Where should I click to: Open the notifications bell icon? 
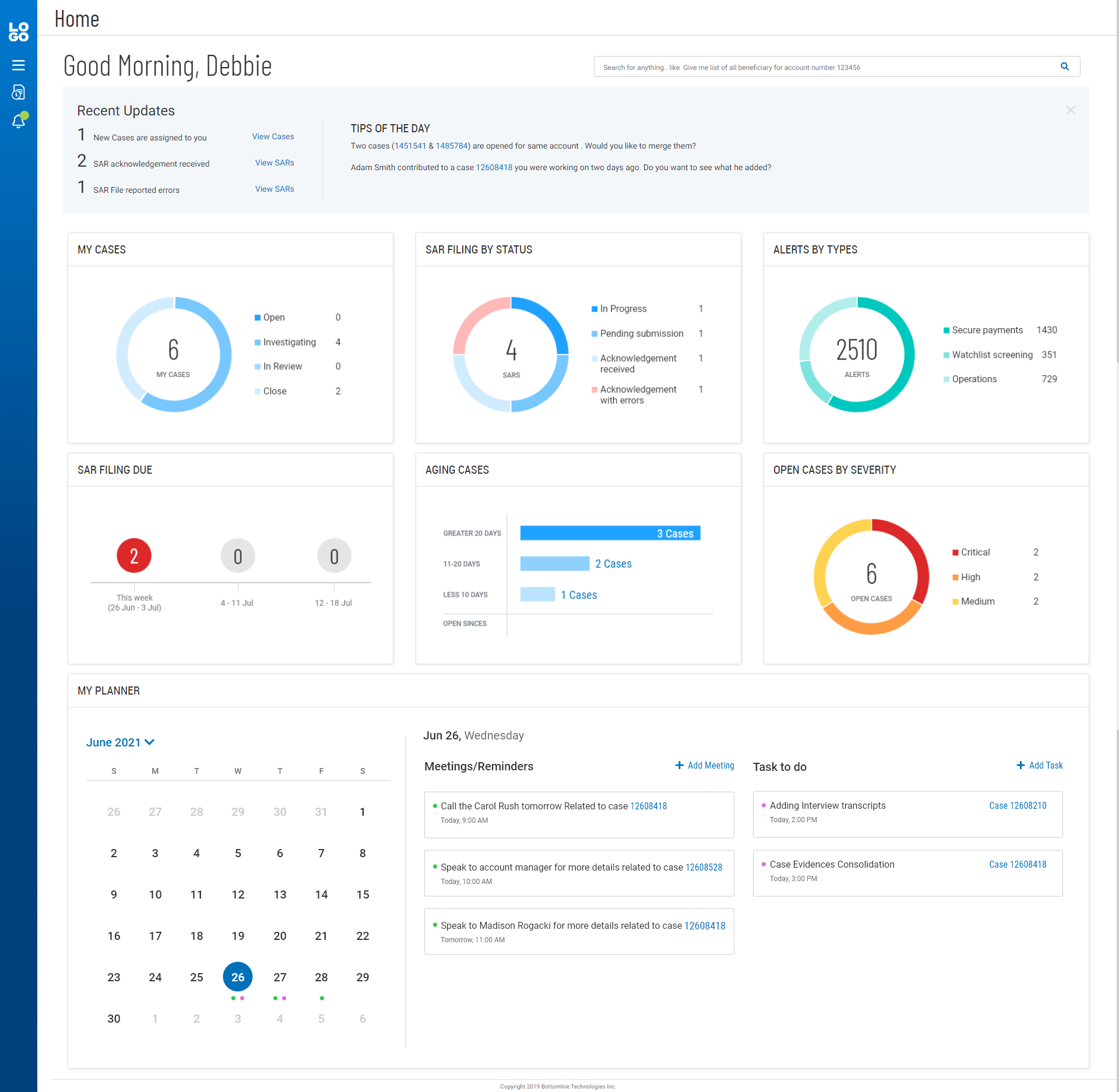(x=18, y=121)
